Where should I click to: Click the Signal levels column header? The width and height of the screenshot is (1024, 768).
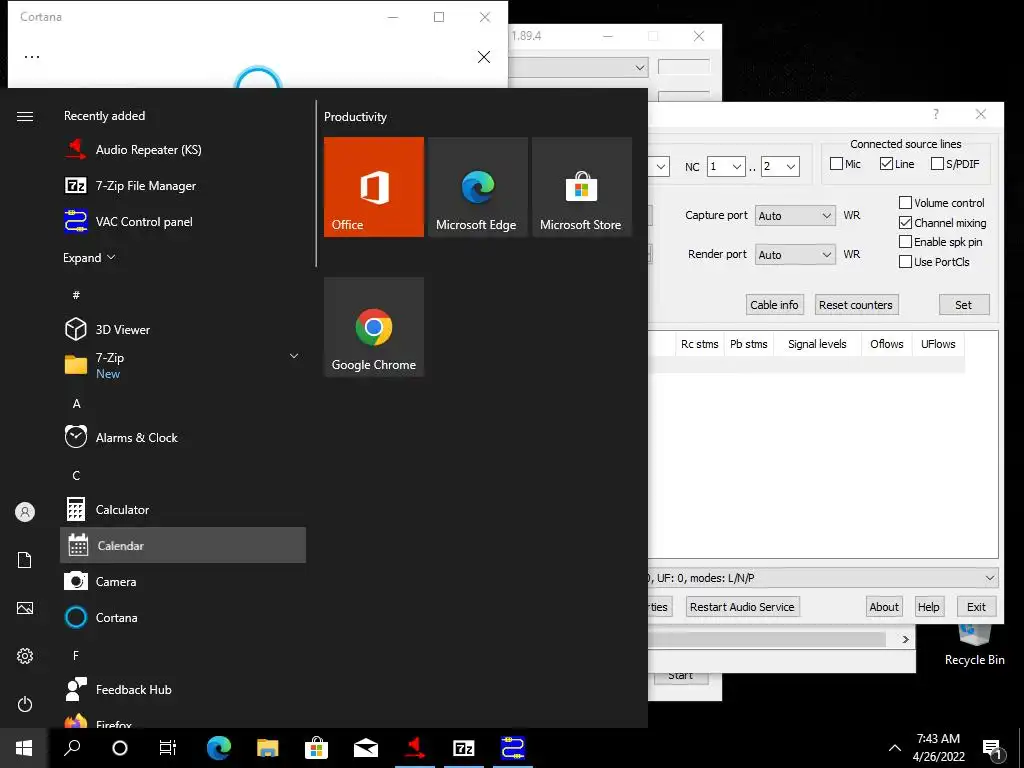tap(817, 344)
